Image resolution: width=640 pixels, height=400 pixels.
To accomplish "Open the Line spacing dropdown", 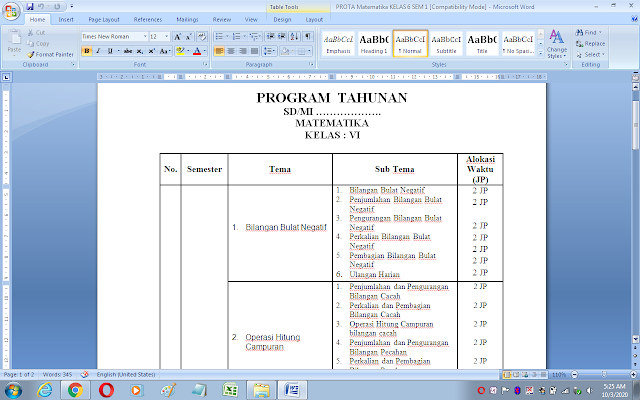I will pos(269,51).
